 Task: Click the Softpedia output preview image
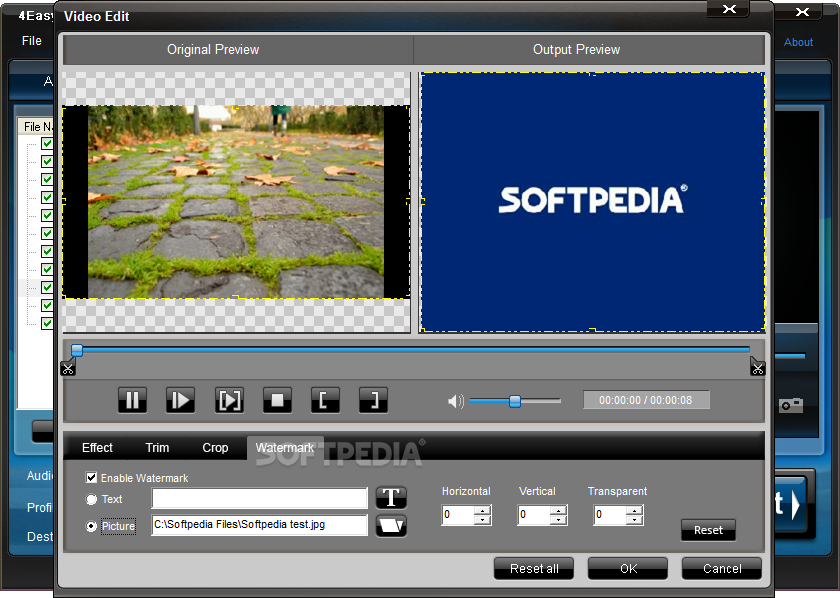[592, 202]
